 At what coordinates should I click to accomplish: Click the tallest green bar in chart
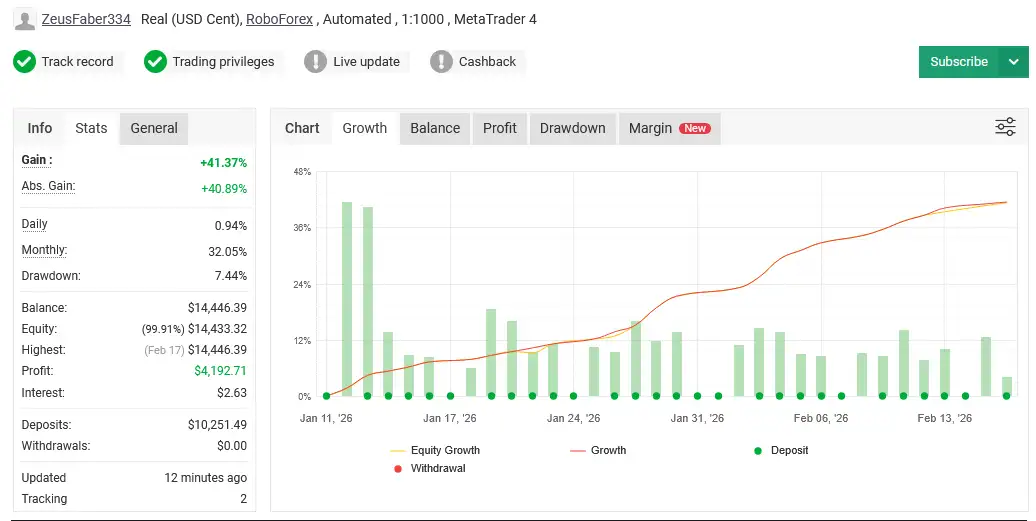[347, 298]
